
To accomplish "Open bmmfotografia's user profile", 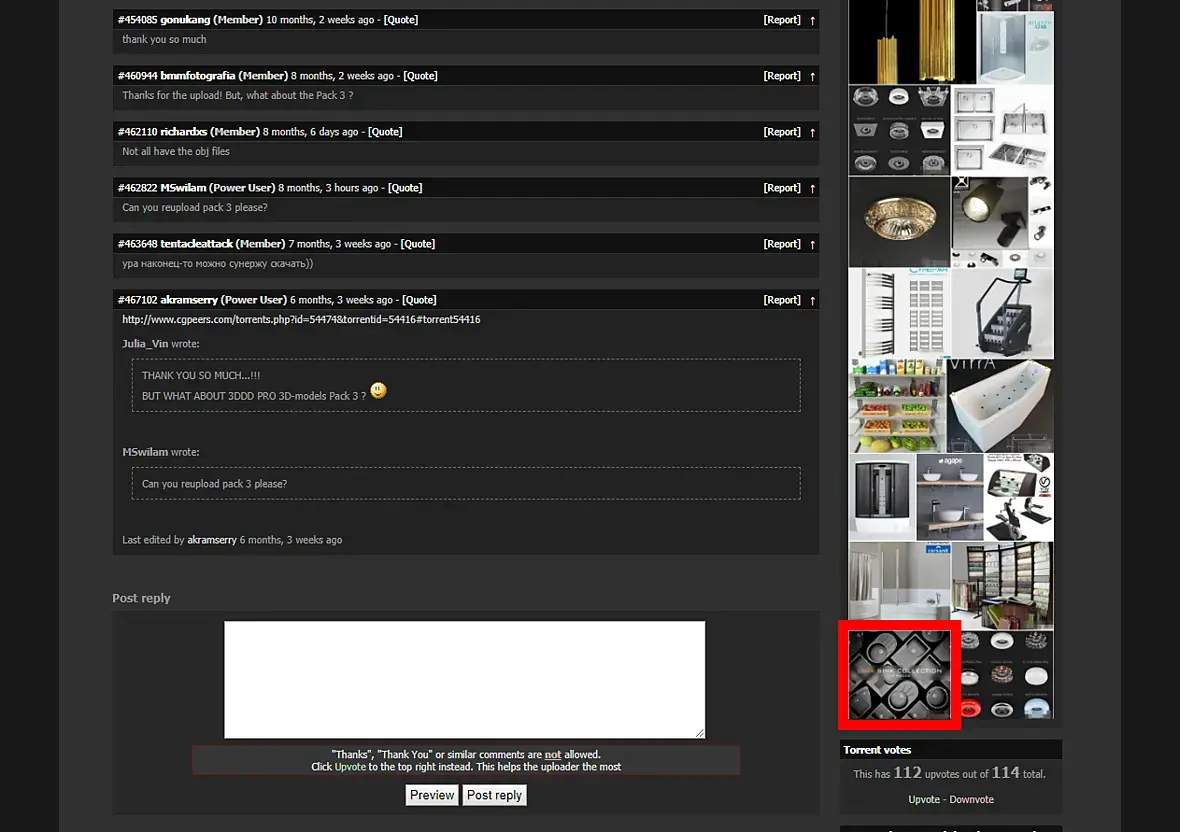I will (198, 75).
